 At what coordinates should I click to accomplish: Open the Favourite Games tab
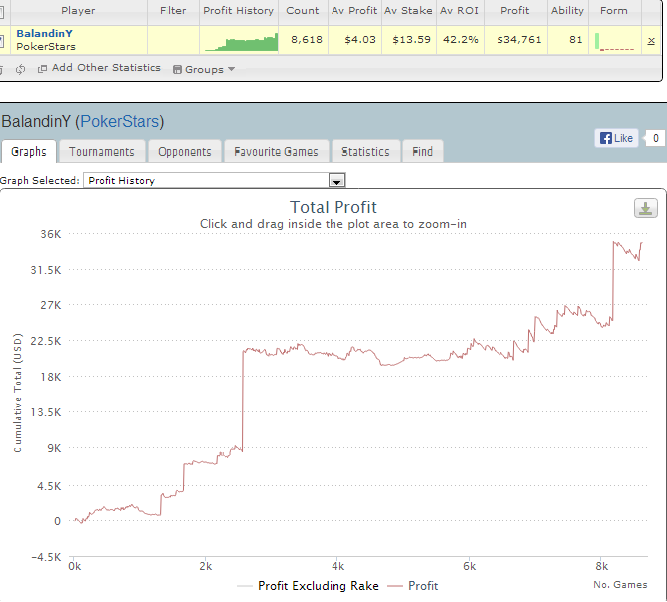pos(276,151)
